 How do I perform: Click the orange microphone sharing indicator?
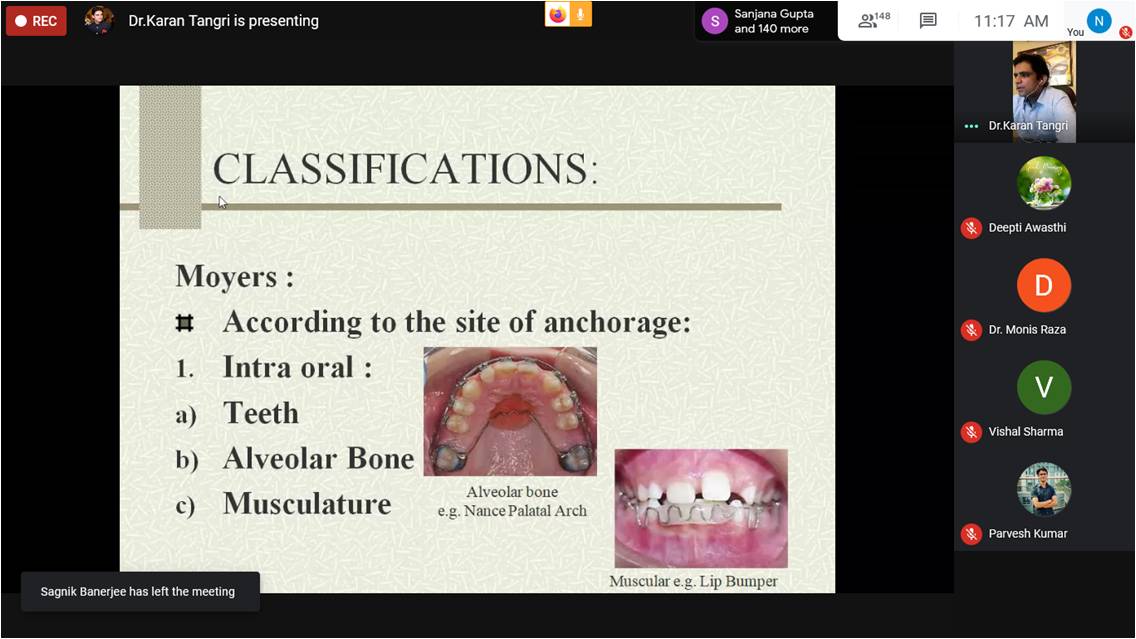click(x=581, y=14)
